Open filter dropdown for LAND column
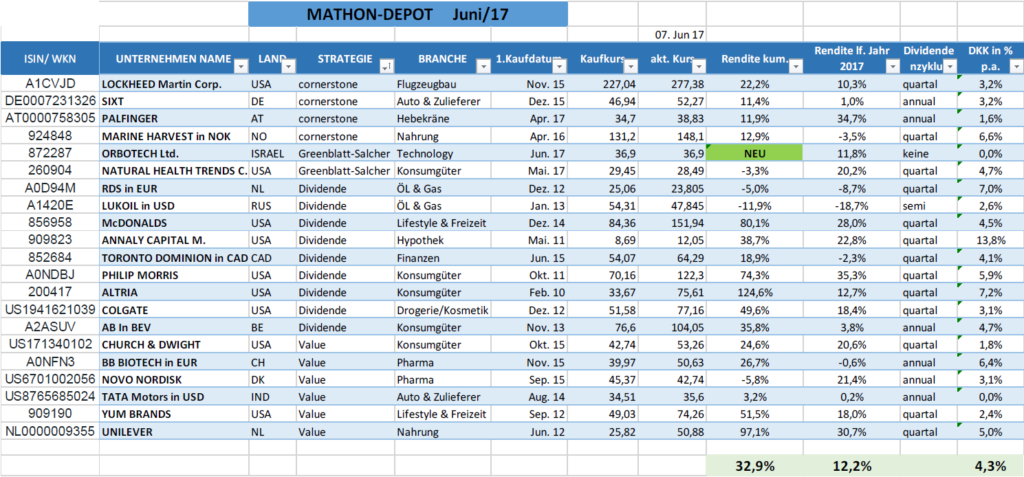 click(x=288, y=66)
